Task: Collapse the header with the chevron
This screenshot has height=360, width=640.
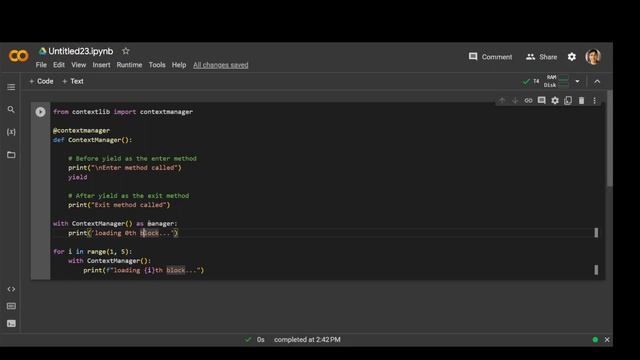Action: click(x=597, y=82)
